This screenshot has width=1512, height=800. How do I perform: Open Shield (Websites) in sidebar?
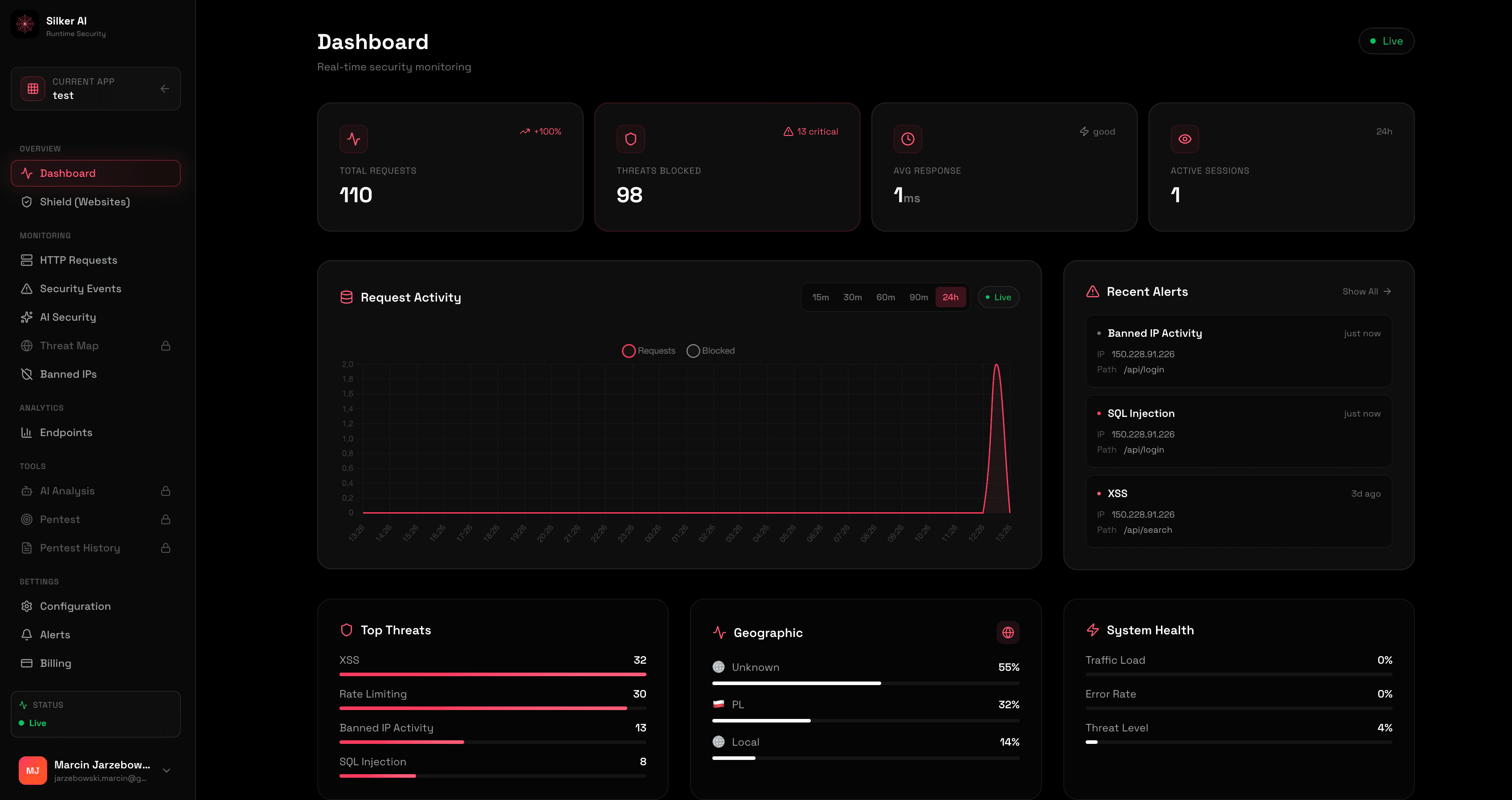tap(96, 202)
